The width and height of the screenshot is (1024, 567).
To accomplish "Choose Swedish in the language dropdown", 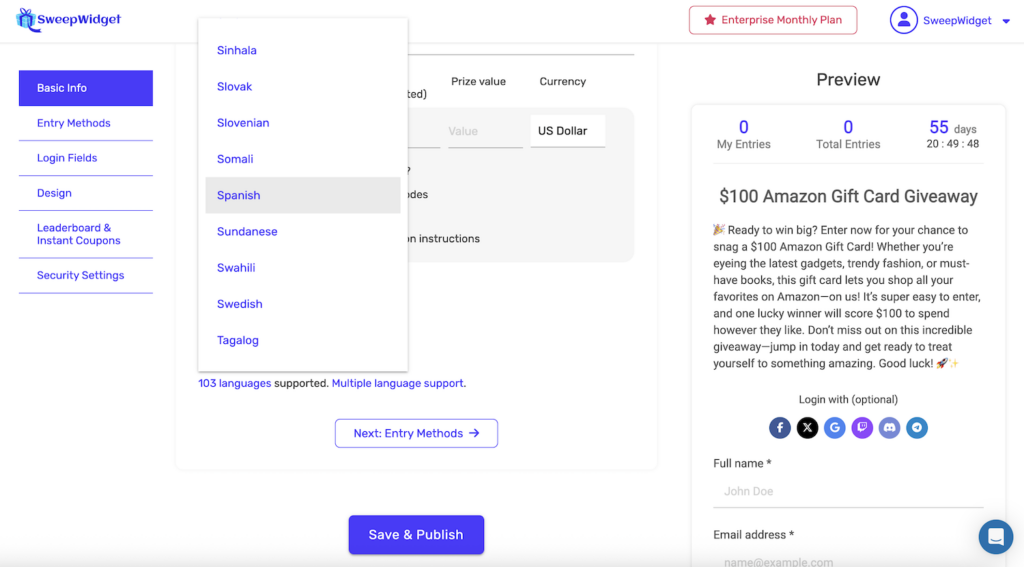I will (240, 304).
